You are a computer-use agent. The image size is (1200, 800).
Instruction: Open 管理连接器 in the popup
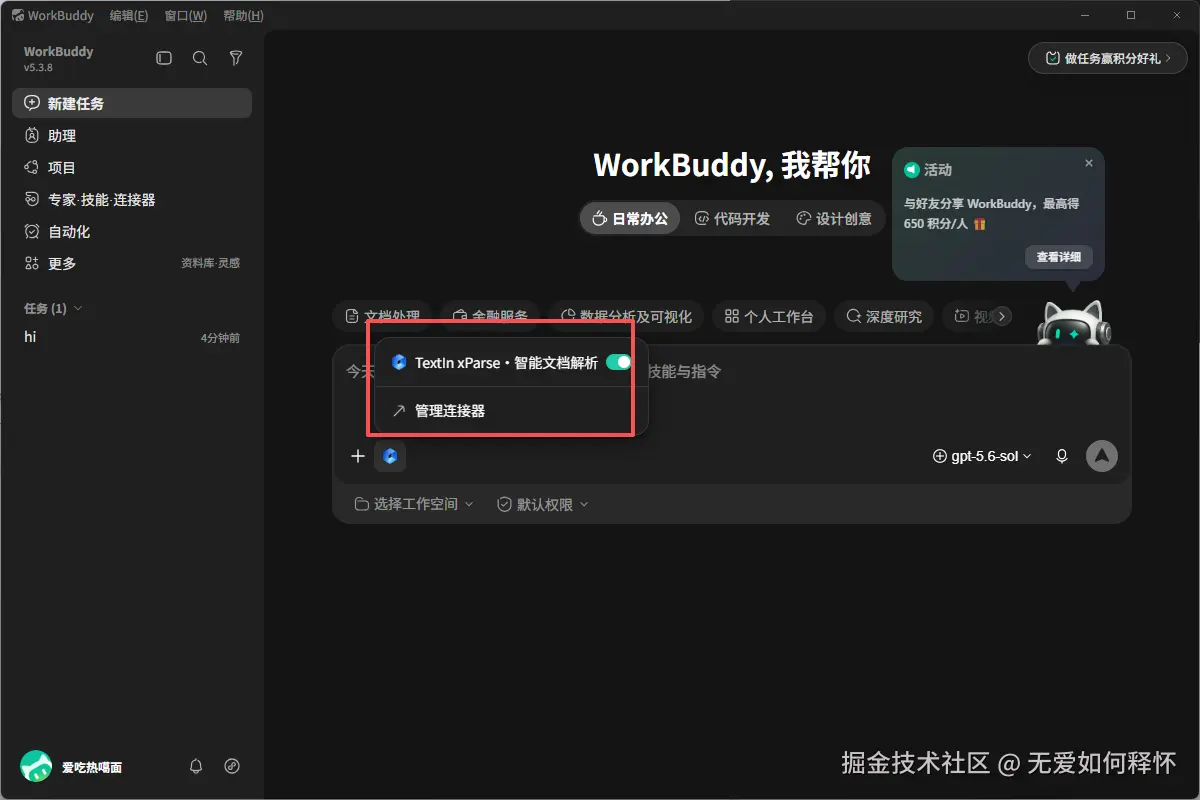(x=512, y=410)
